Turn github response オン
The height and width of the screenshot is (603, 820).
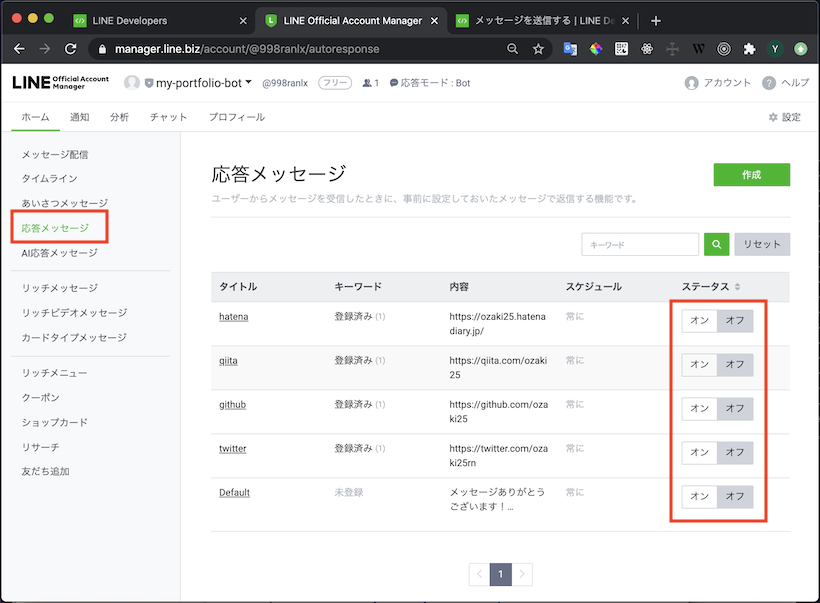tap(699, 408)
